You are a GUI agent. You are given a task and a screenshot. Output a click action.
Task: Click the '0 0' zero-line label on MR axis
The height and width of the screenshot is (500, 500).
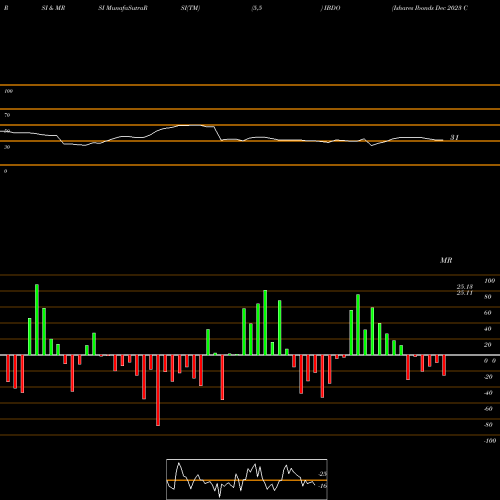490,361
